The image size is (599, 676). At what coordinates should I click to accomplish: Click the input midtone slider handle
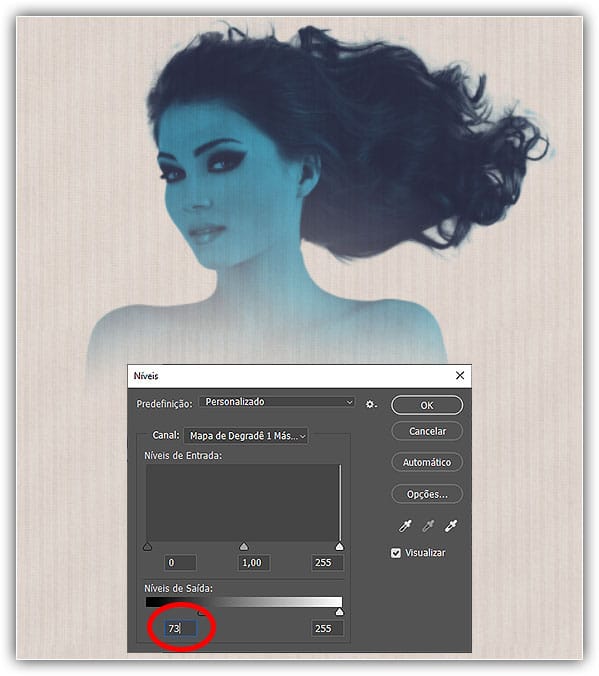[244, 547]
